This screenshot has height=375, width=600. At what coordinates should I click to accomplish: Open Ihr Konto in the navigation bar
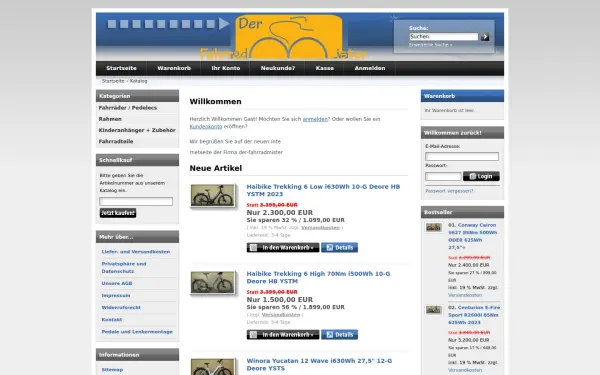[226, 68]
